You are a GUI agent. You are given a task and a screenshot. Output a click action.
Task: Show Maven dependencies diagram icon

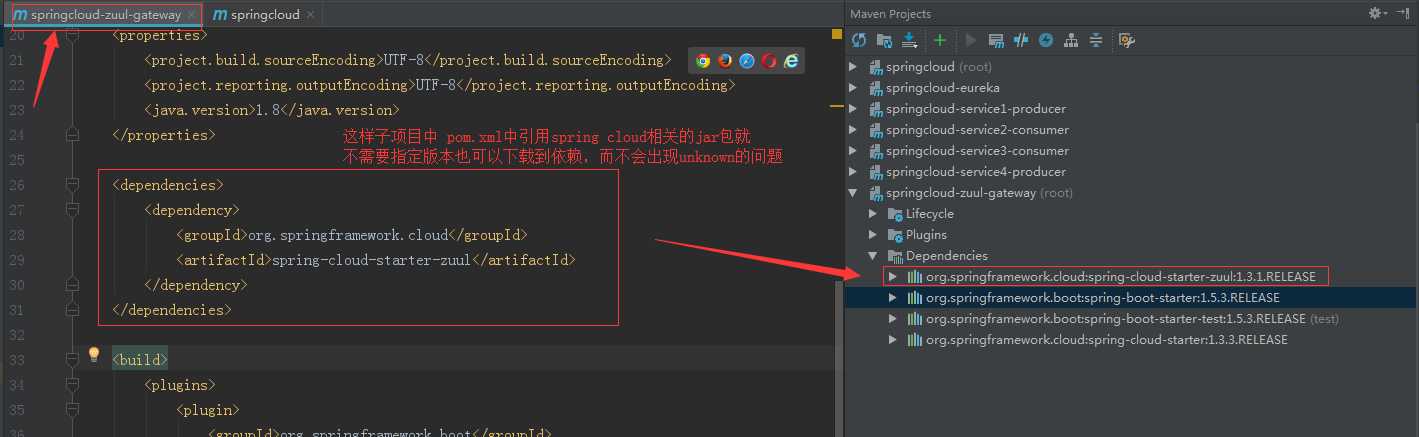(1071, 40)
